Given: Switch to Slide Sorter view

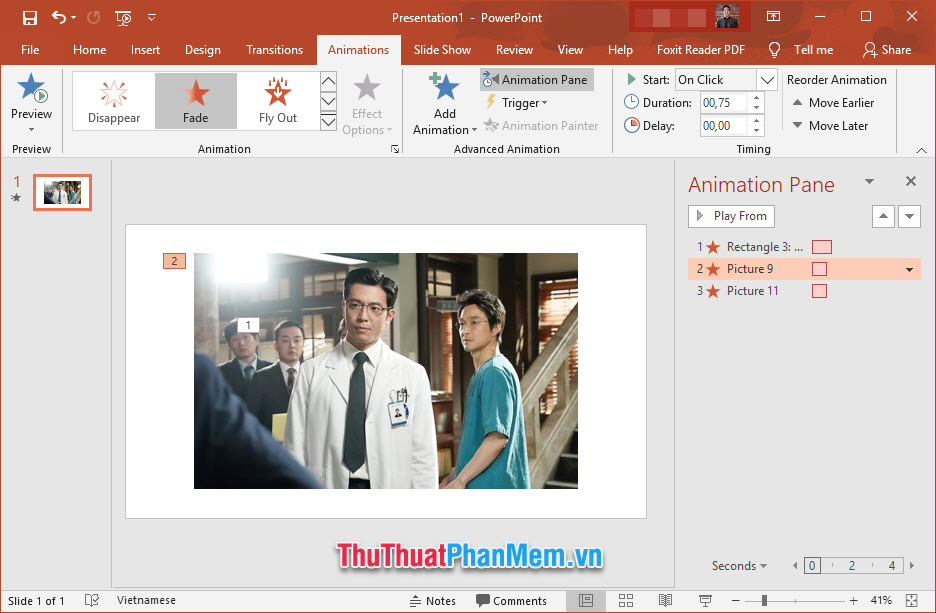Looking at the screenshot, I should [x=626, y=600].
